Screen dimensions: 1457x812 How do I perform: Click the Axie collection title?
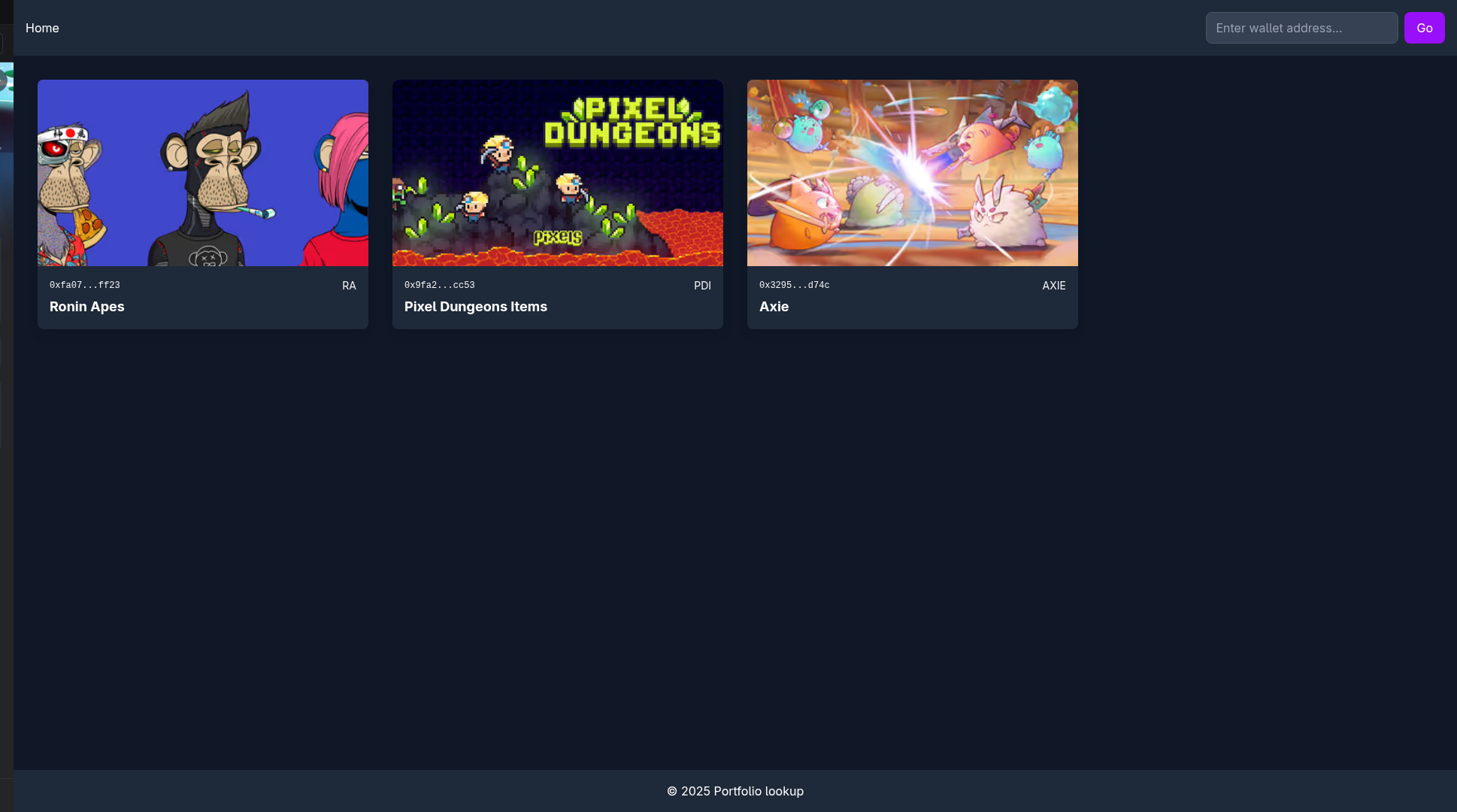pos(774,307)
